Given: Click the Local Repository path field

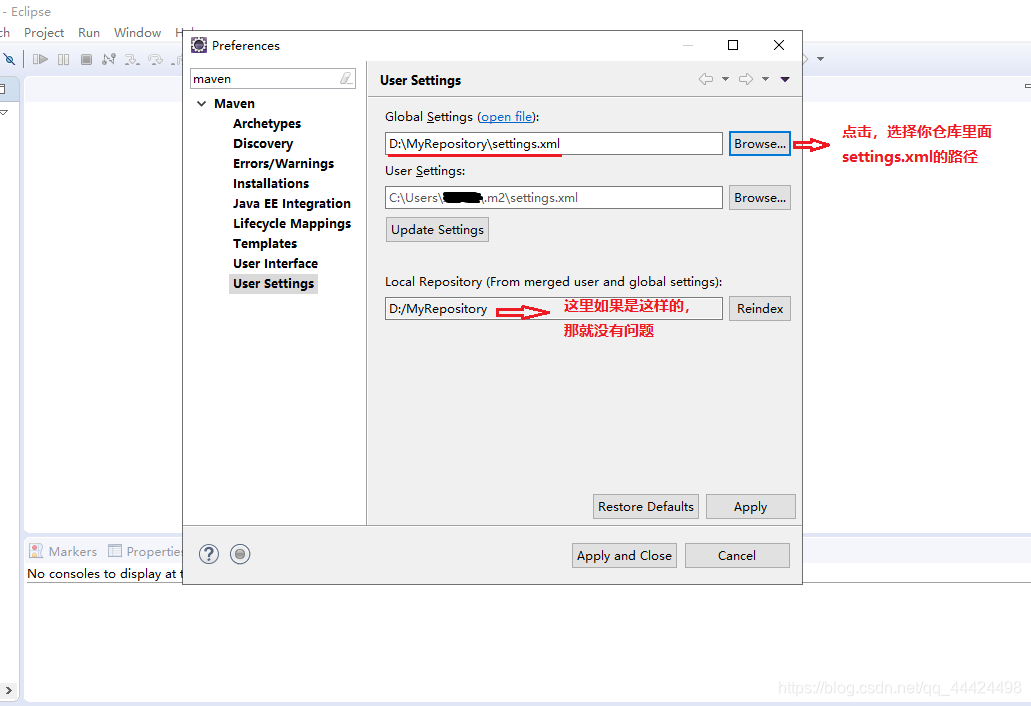Looking at the screenshot, I should point(554,308).
